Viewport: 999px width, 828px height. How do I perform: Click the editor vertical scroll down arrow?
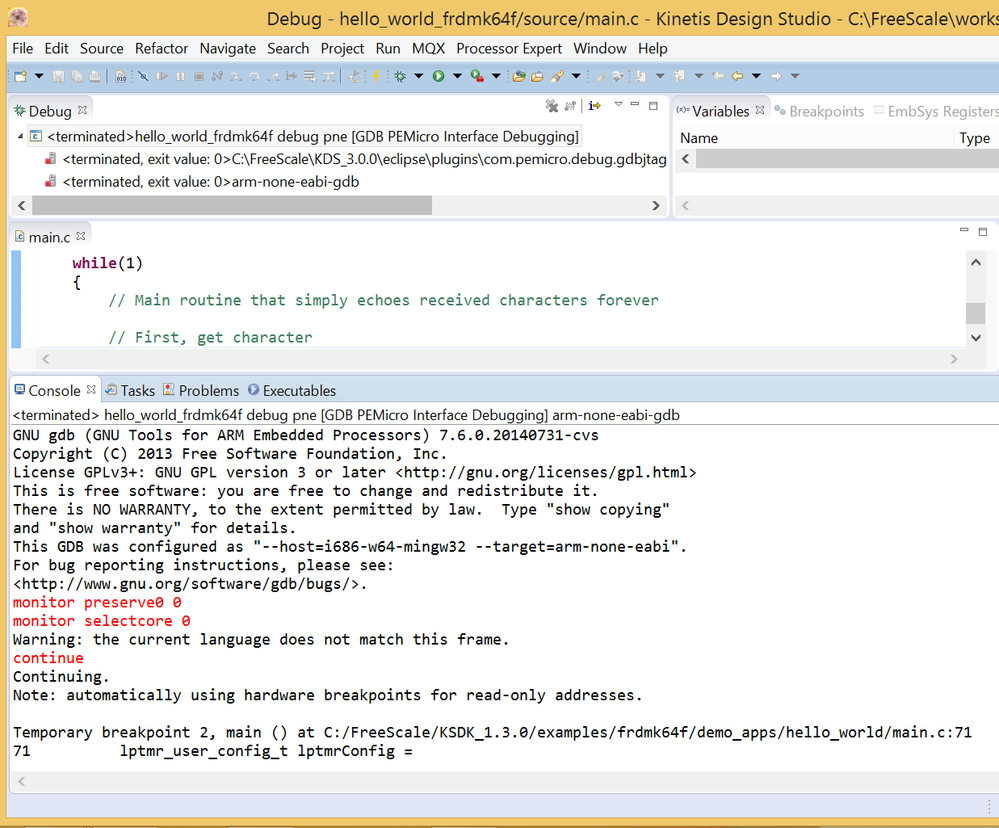(976, 338)
